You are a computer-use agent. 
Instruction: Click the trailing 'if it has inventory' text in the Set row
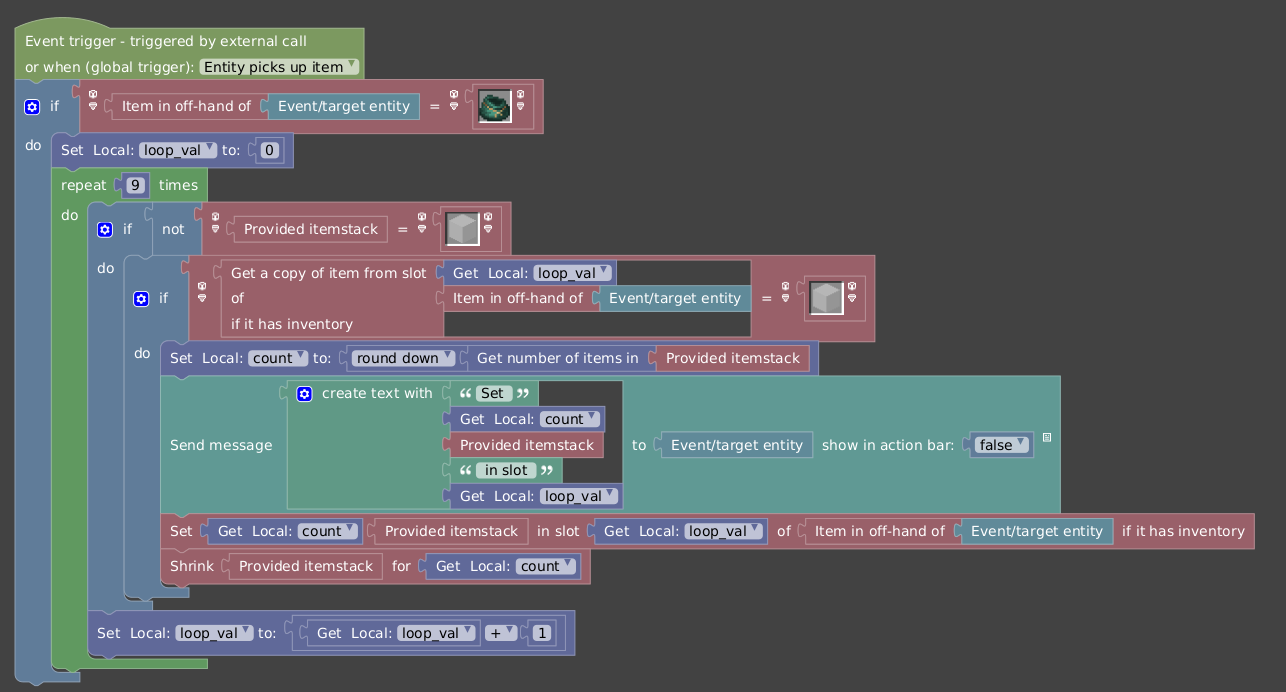(x=1184, y=531)
